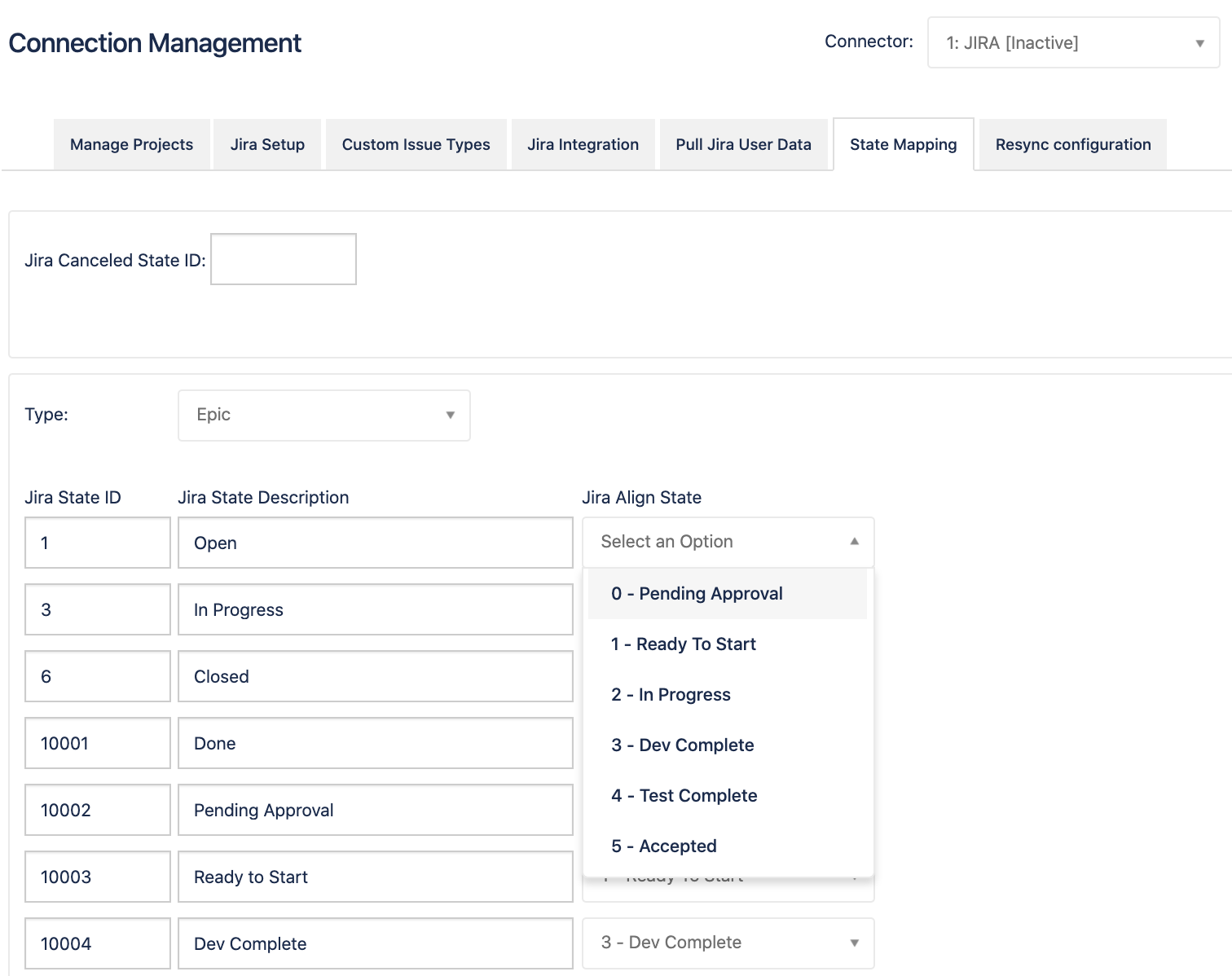This screenshot has width=1232, height=976.
Task: Click the state ID field 10003
Action: [x=98, y=877]
